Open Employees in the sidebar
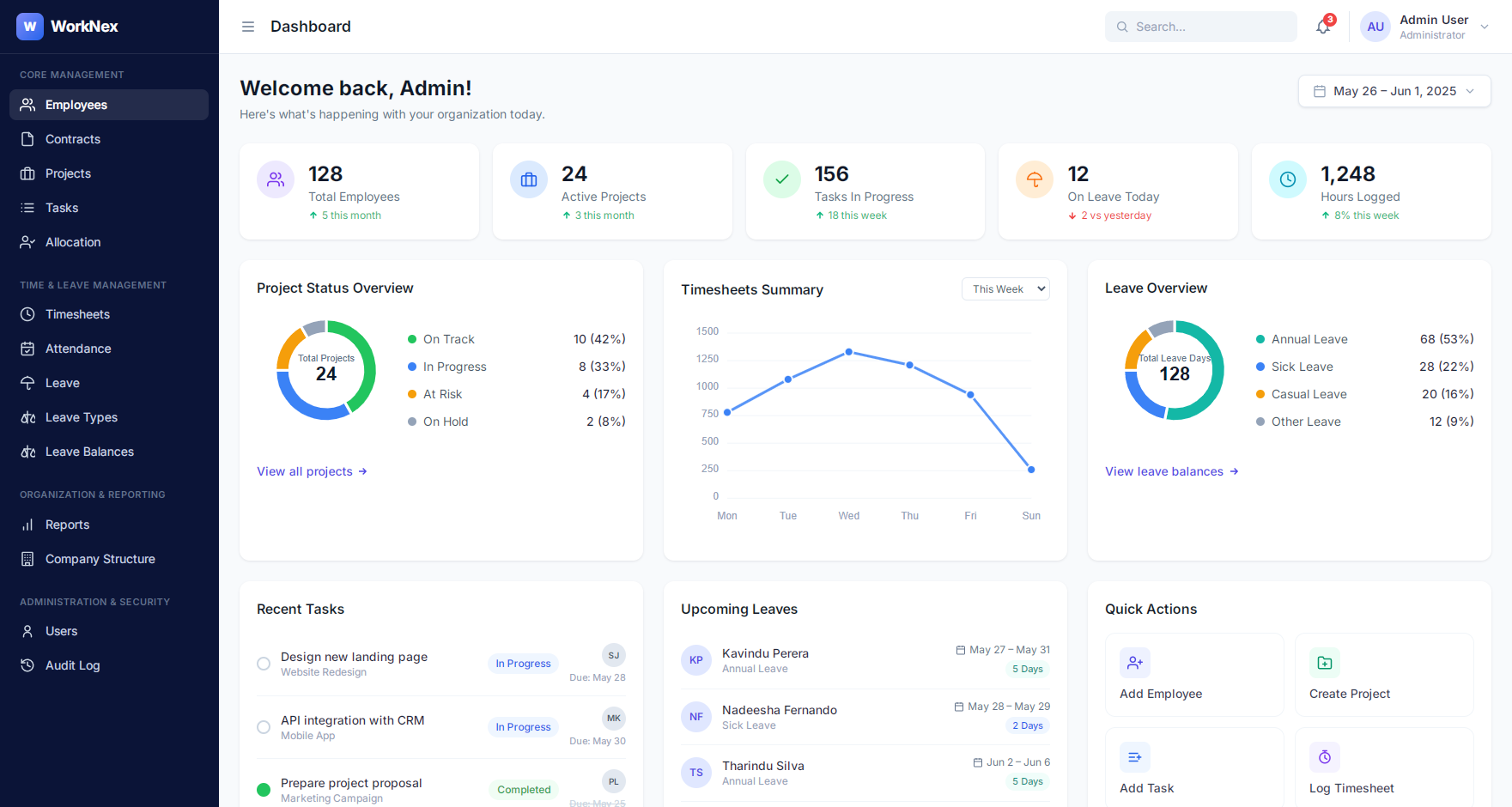Viewport: 1512px width, 807px height. [109, 105]
